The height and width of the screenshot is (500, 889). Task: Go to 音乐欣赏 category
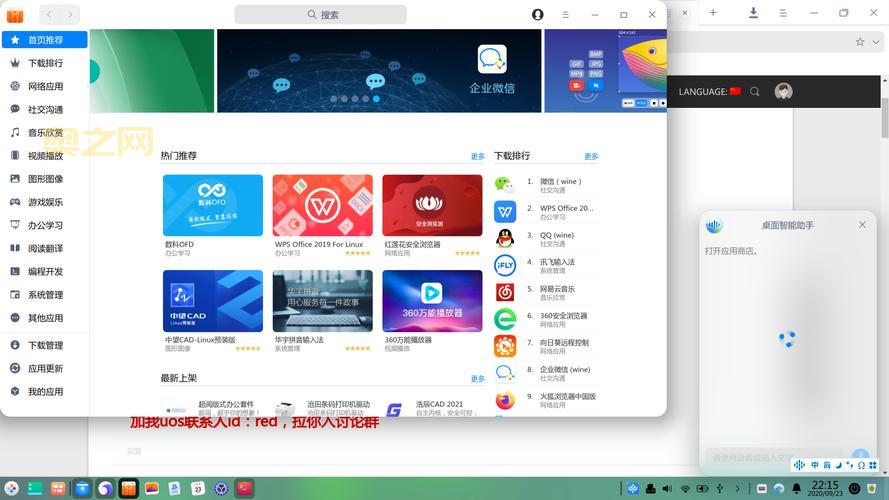[45, 133]
